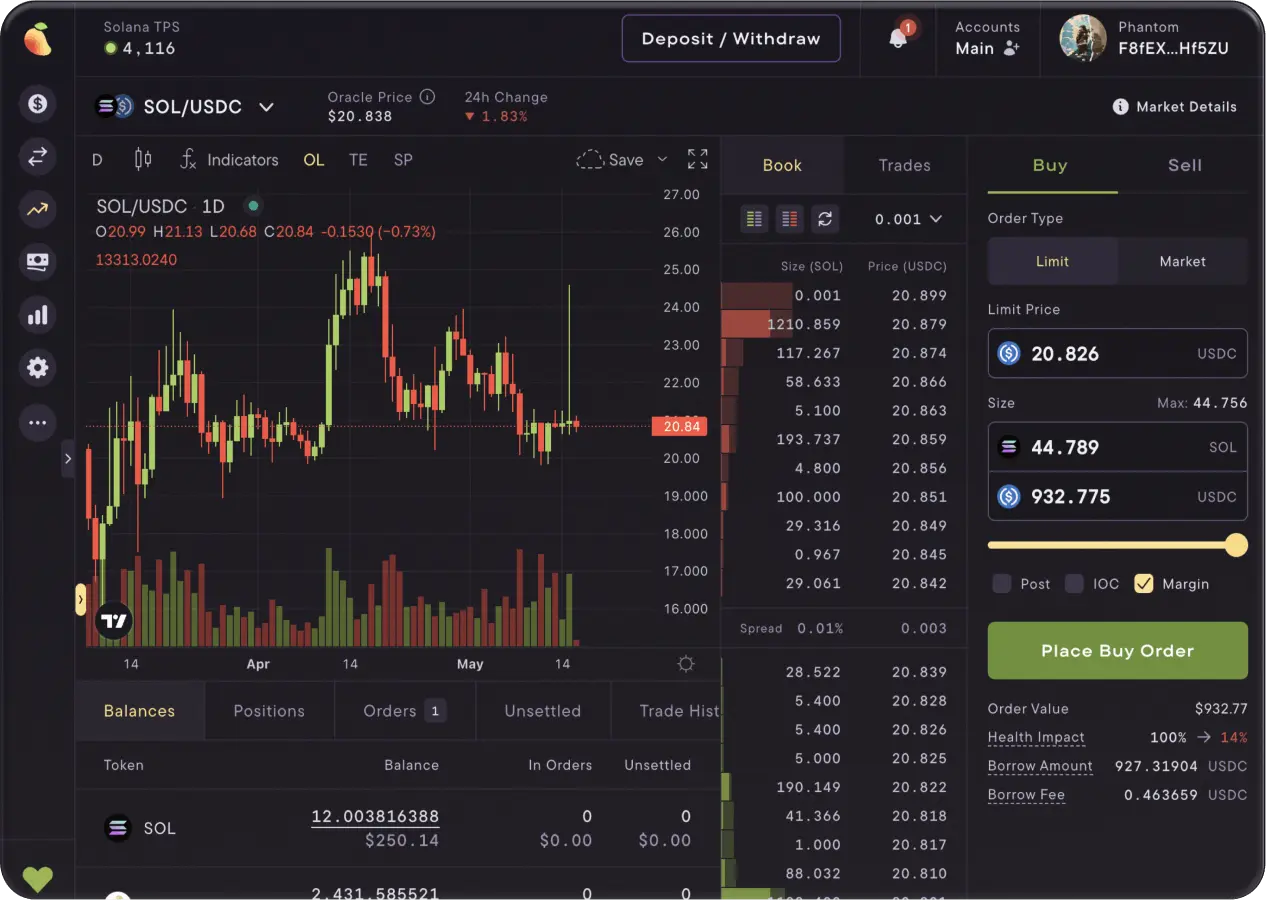Toggle the TE chart option

pos(358,159)
